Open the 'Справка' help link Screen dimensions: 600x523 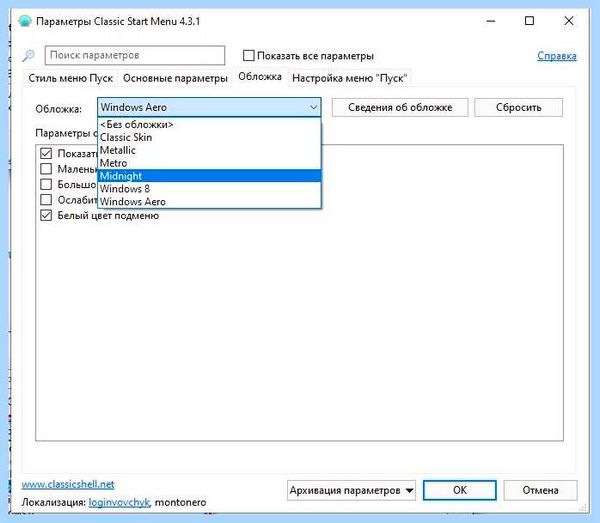coord(557,56)
